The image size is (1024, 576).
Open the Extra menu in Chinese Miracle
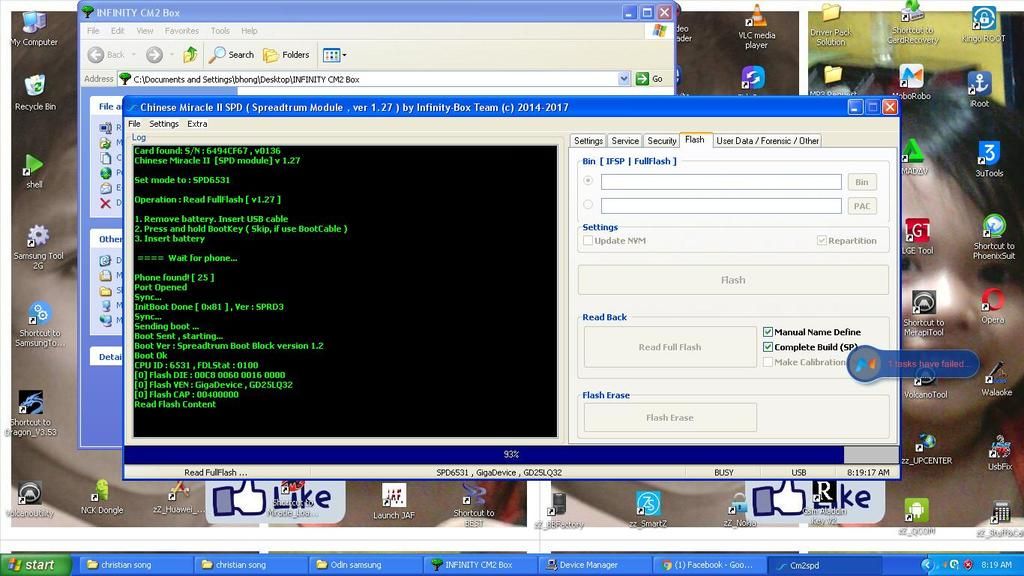pyautogui.click(x=197, y=124)
